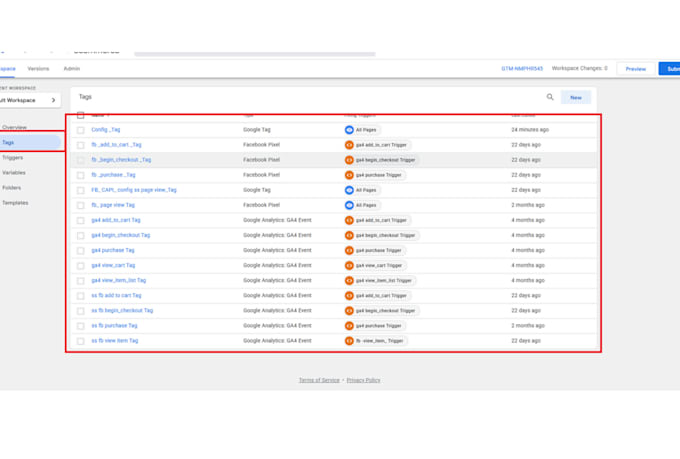Click the Preview button

click(x=635, y=69)
